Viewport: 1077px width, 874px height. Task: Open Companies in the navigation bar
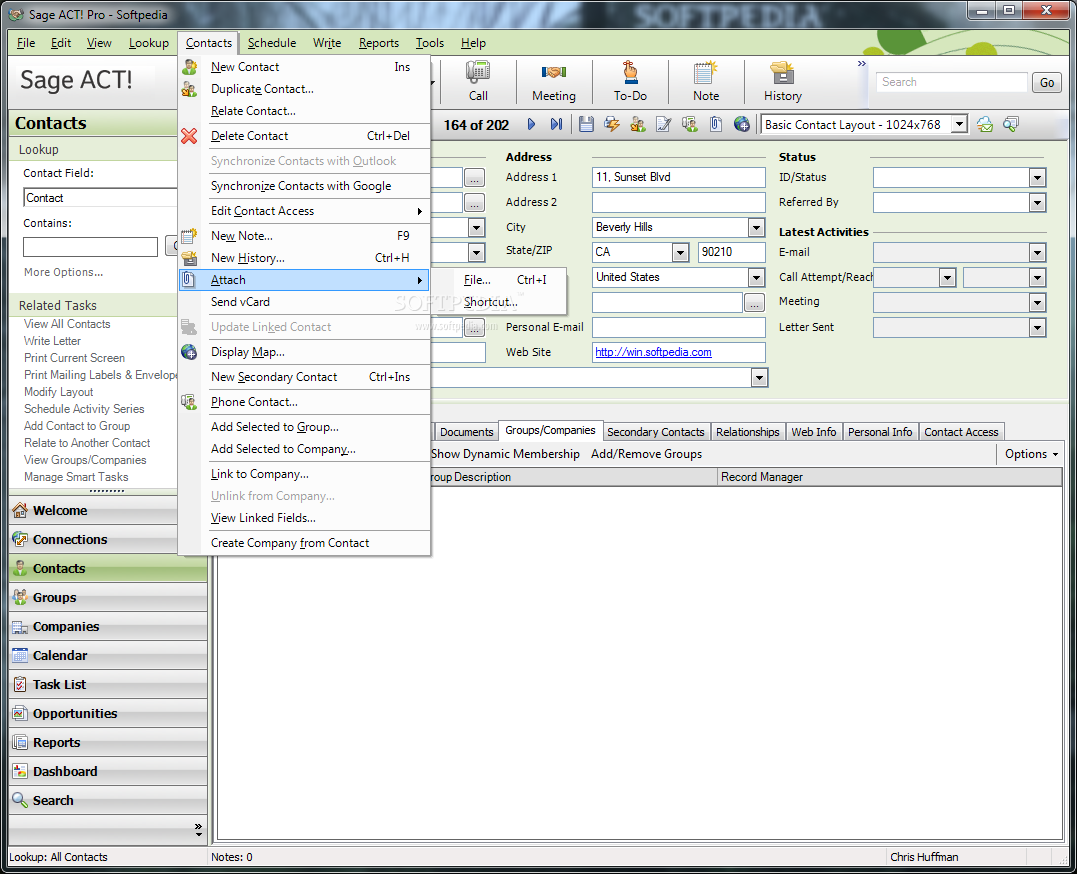pos(109,626)
